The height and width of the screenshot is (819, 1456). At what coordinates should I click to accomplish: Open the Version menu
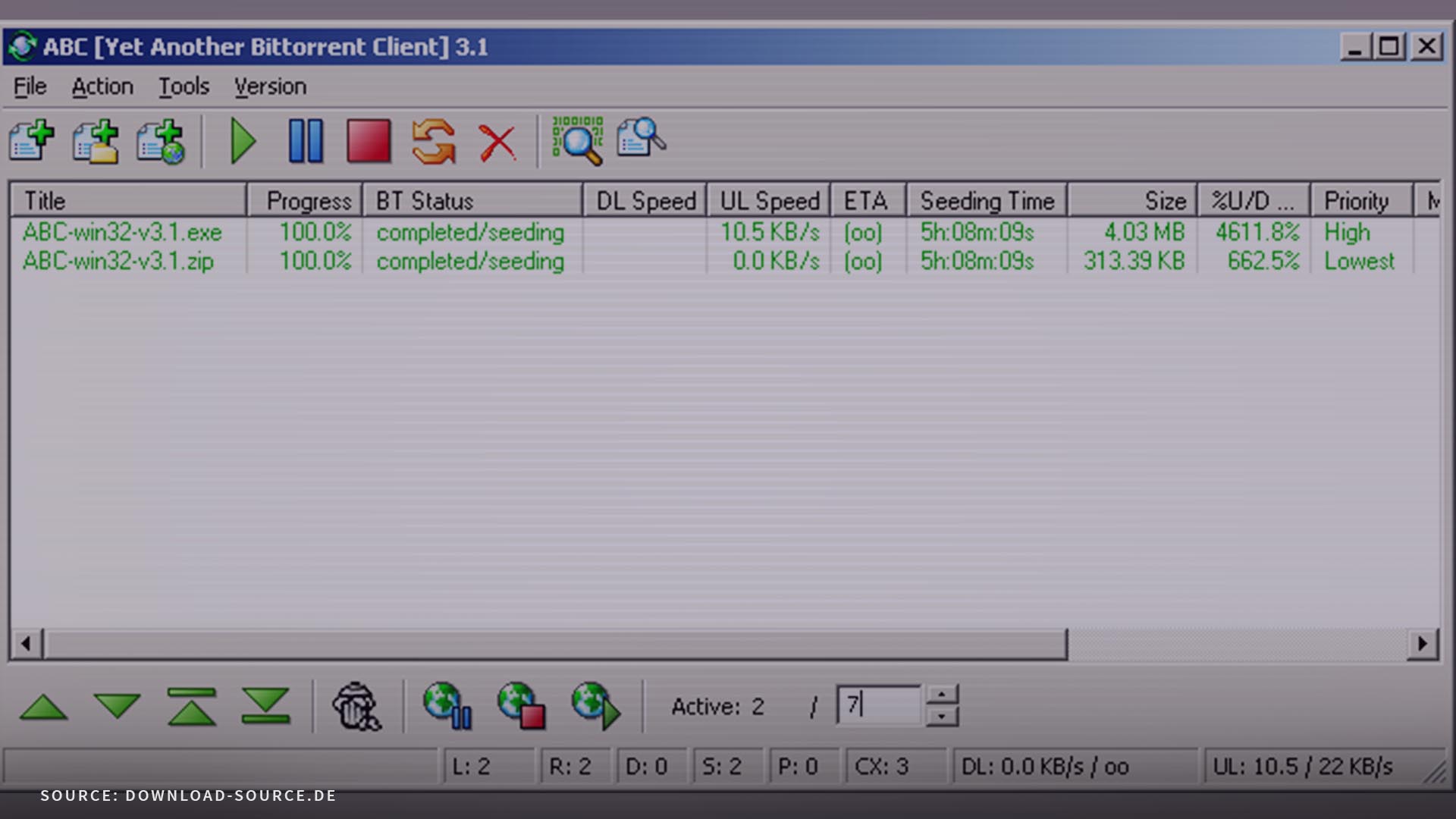(x=270, y=86)
